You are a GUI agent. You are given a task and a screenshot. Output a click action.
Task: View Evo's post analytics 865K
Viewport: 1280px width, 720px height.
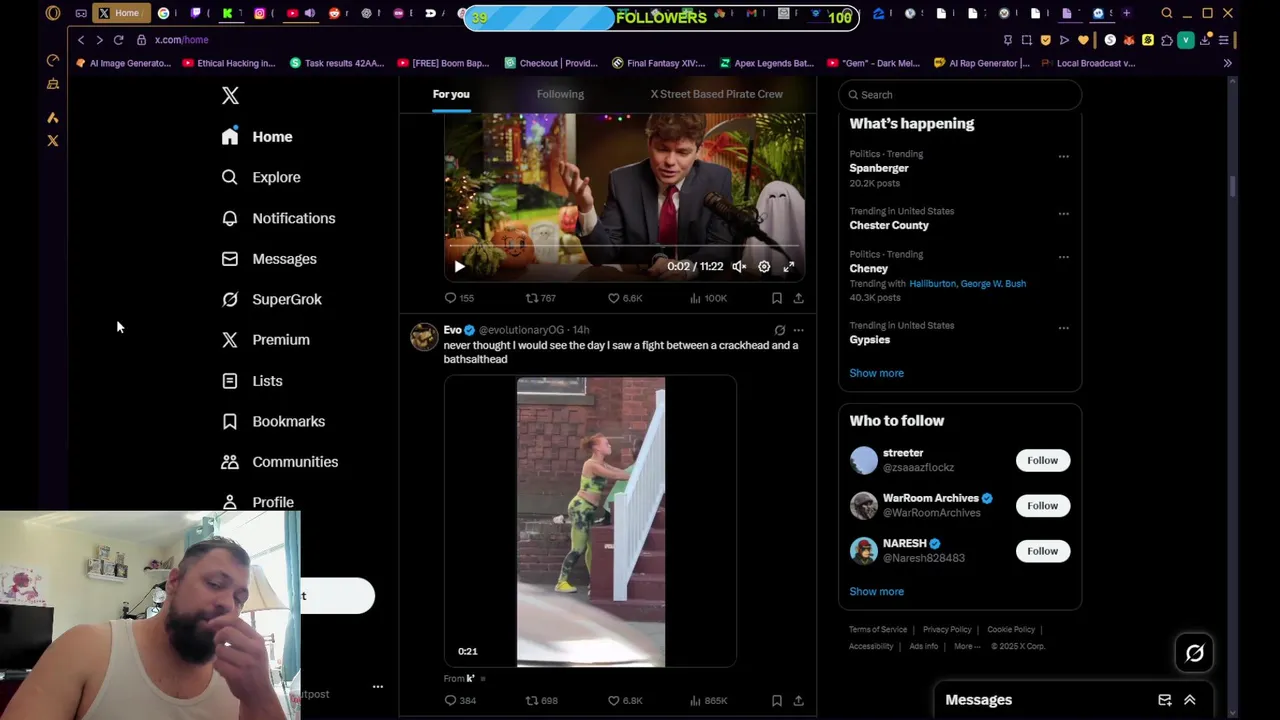(708, 701)
